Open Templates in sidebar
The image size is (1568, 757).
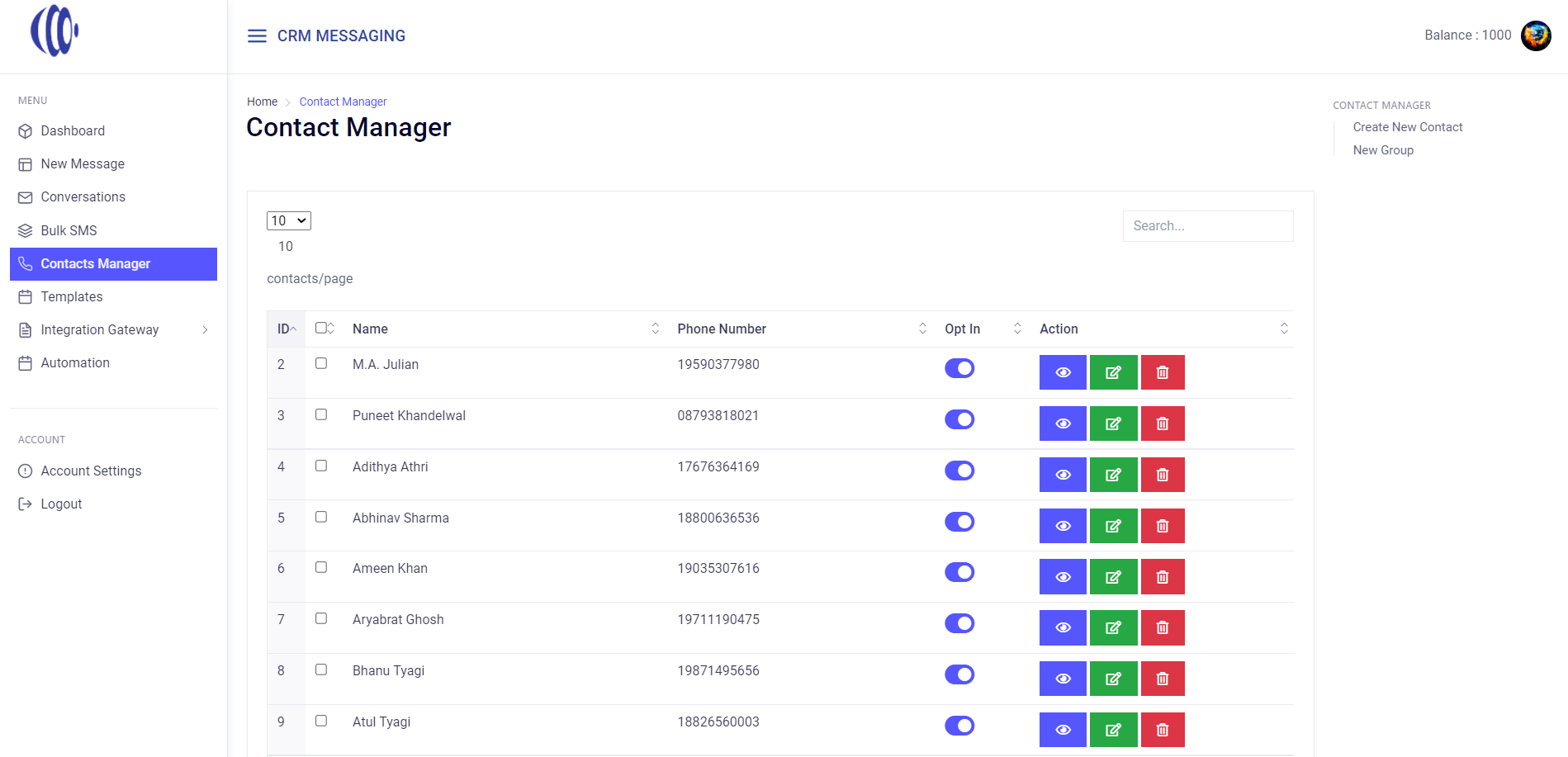pos(113,296)
